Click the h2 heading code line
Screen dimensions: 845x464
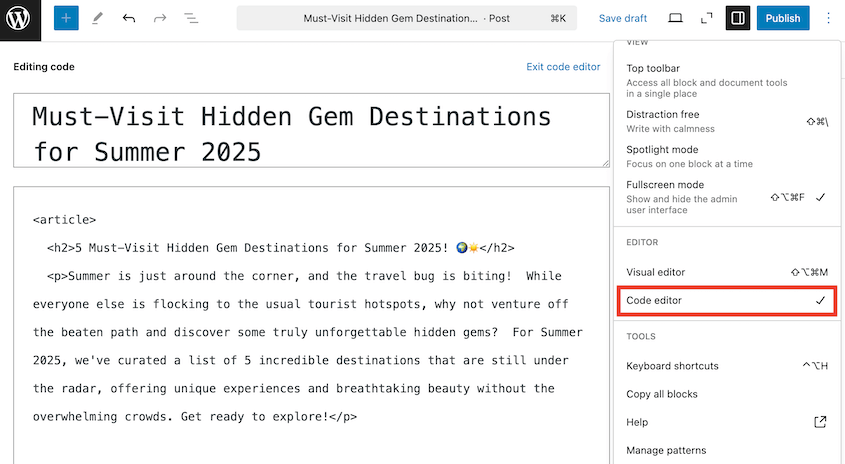click(281, 248)
